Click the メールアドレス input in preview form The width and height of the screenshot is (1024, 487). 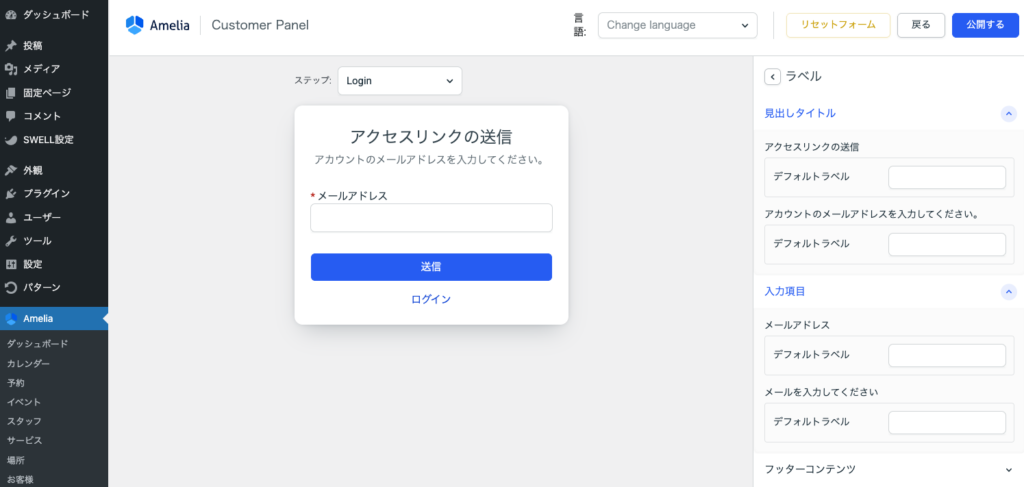[x=431, y=218]
